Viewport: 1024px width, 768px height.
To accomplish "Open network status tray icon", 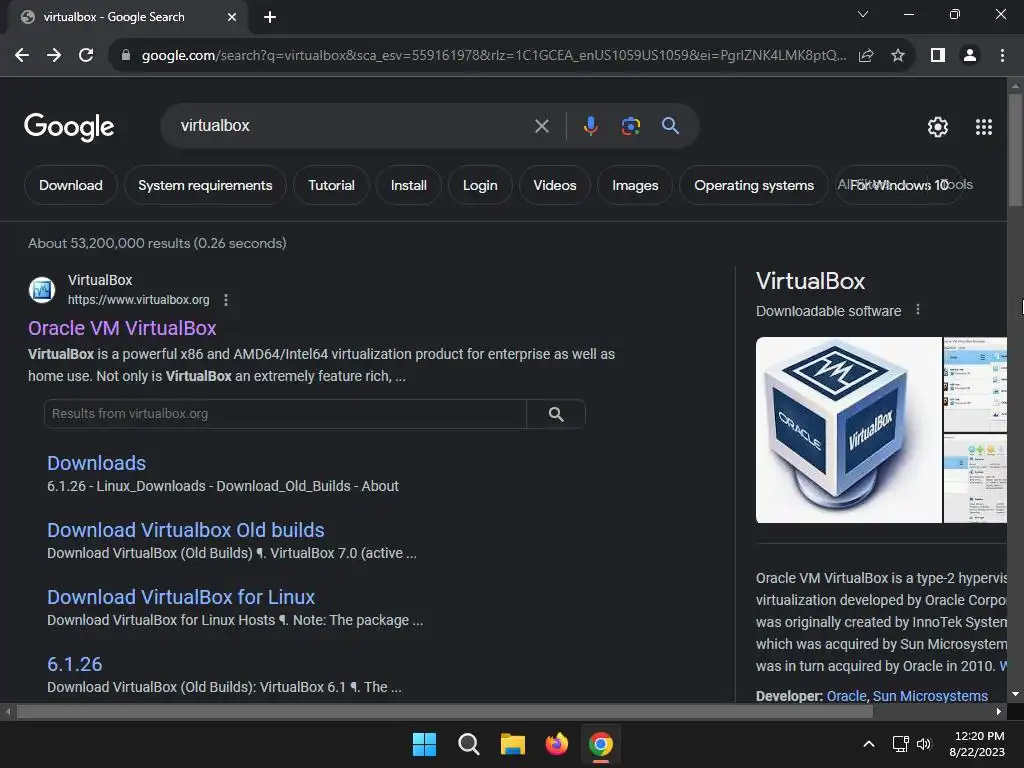I will [x=901, y=744].
